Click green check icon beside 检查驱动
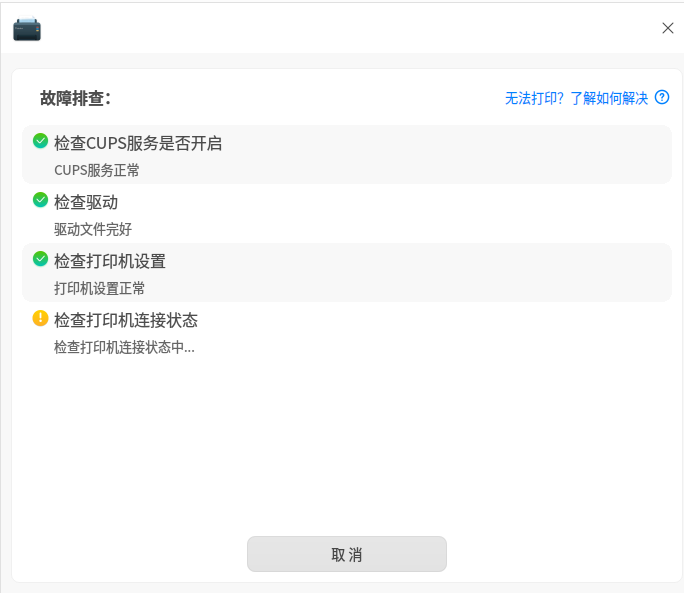 (x=41, y=200)
